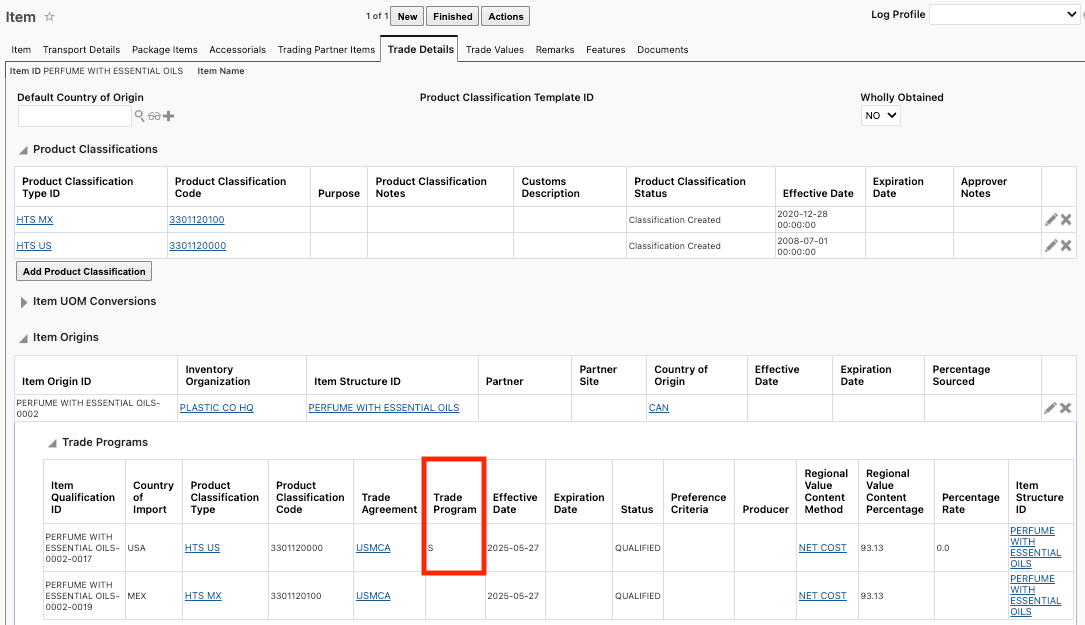This screenshot has height=625, width=1085.
Task: Click the Add Product Classification button
Action: click(x=84, y=271)
